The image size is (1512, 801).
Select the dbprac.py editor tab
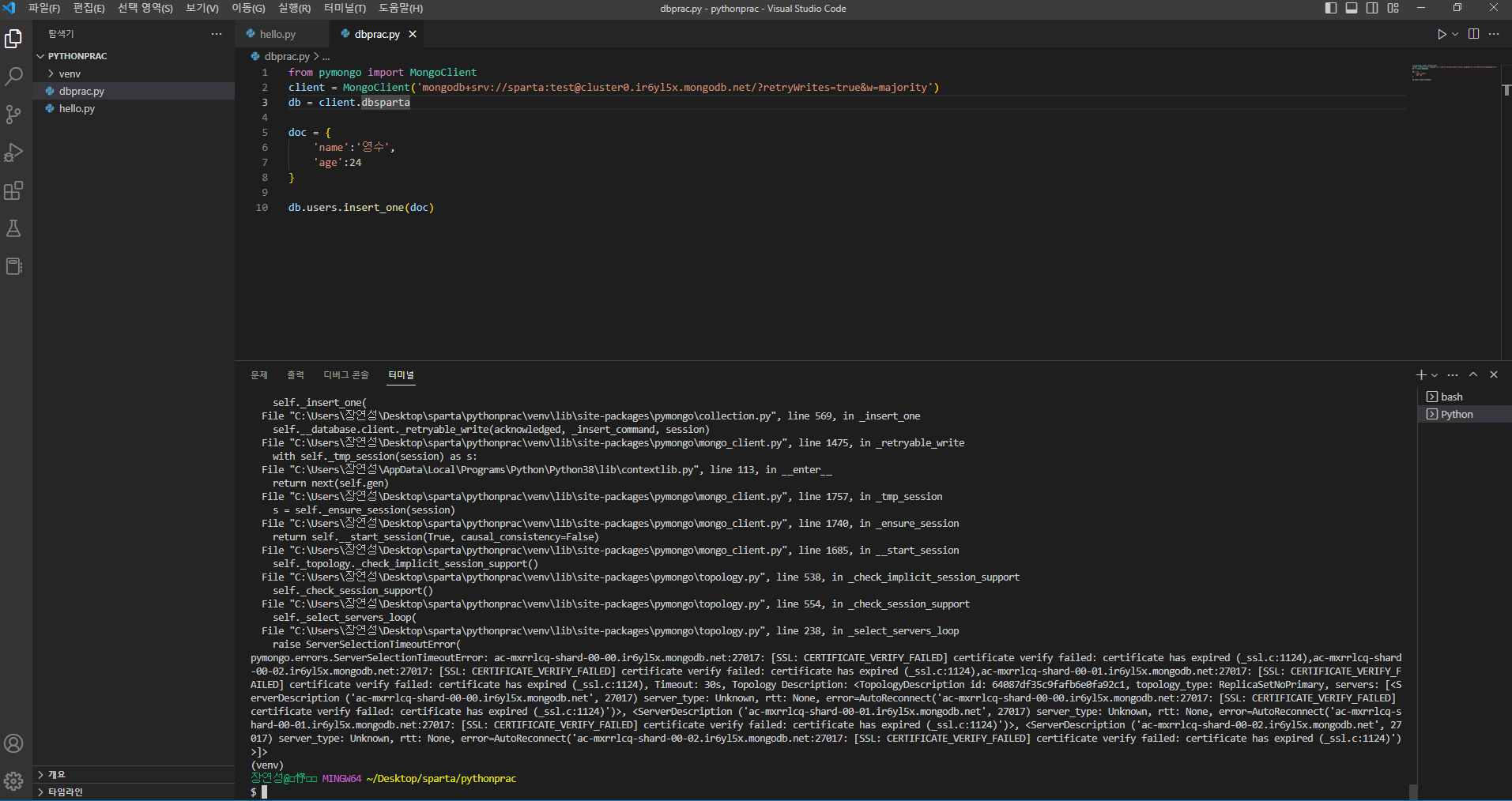[x=377, y=34]
